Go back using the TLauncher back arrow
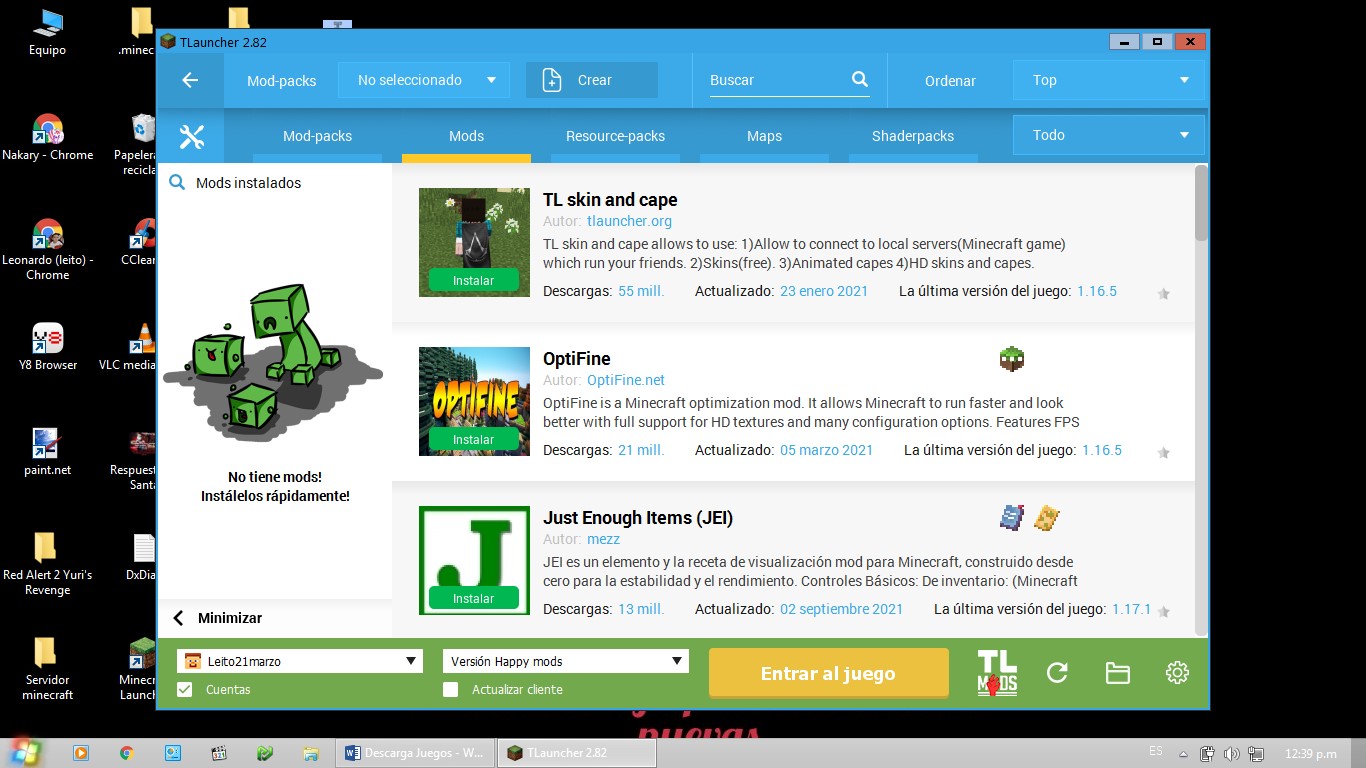Image resolution: width=1366 pixels, height=768 pixels. [x=190, y=80]
